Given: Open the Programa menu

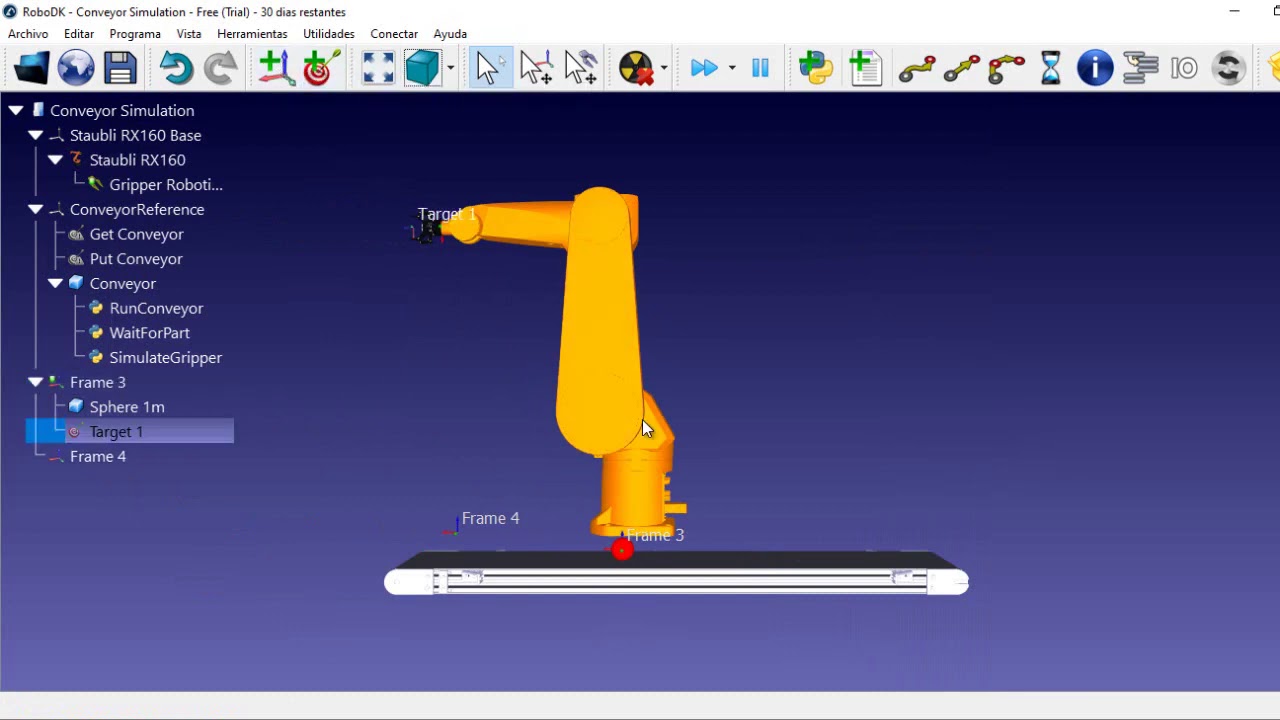Looking at the screenshot, I should (x=135, y=33).
